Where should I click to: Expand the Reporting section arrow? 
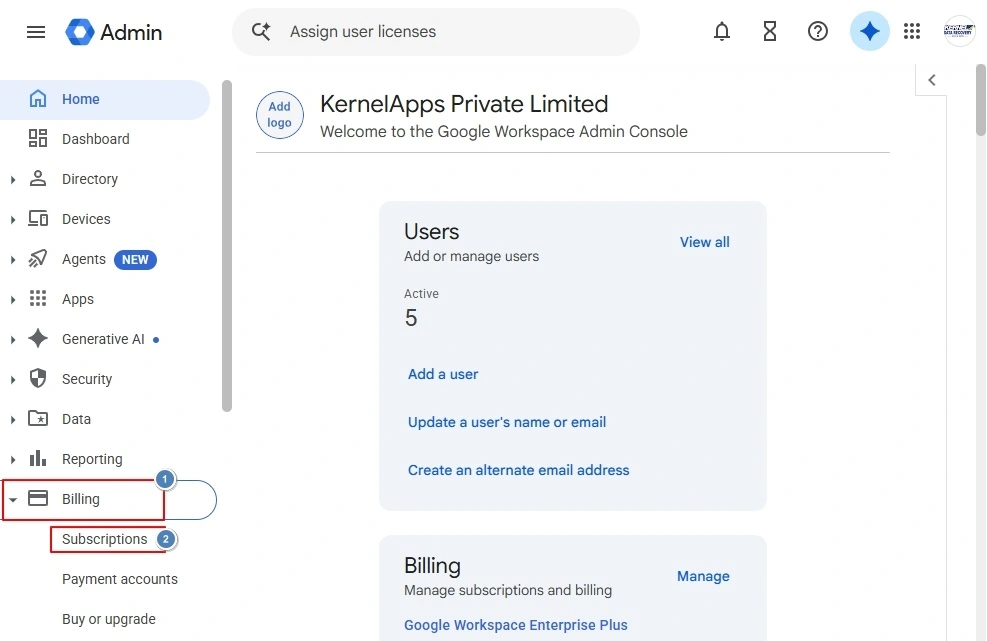tap(13, 460)
